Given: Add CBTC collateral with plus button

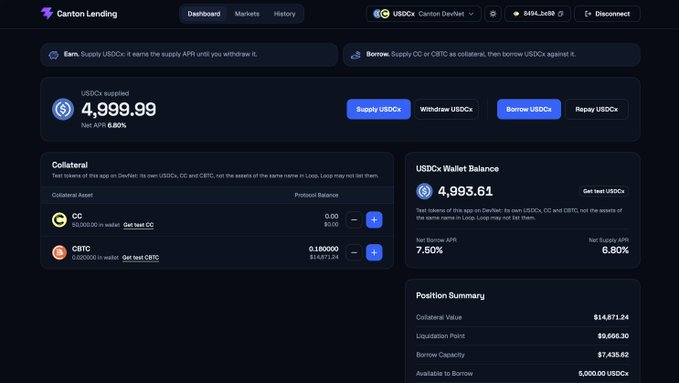Looking at the screenshot, I should [374, 252].
